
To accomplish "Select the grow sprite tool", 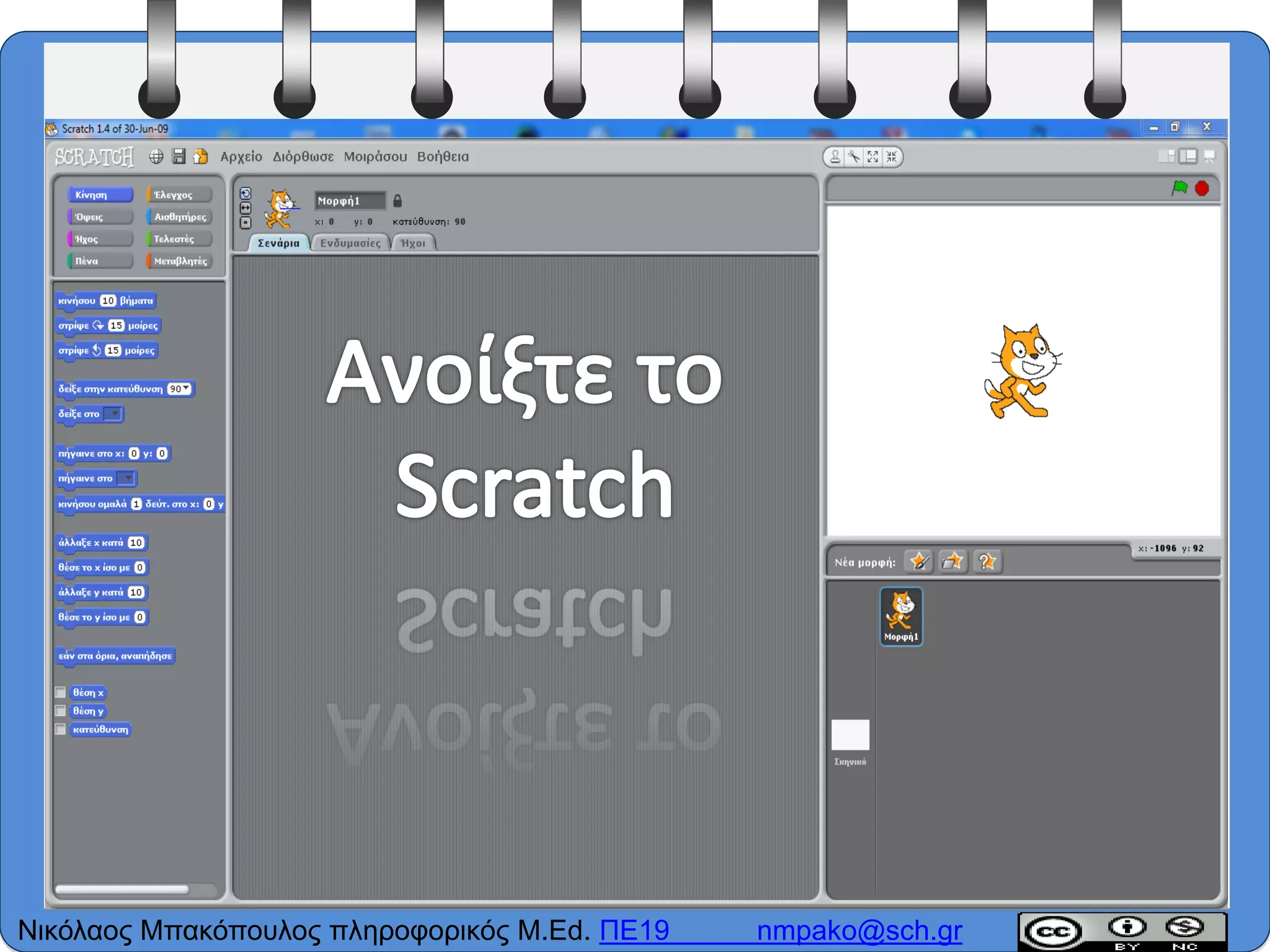I will (873, 157).
